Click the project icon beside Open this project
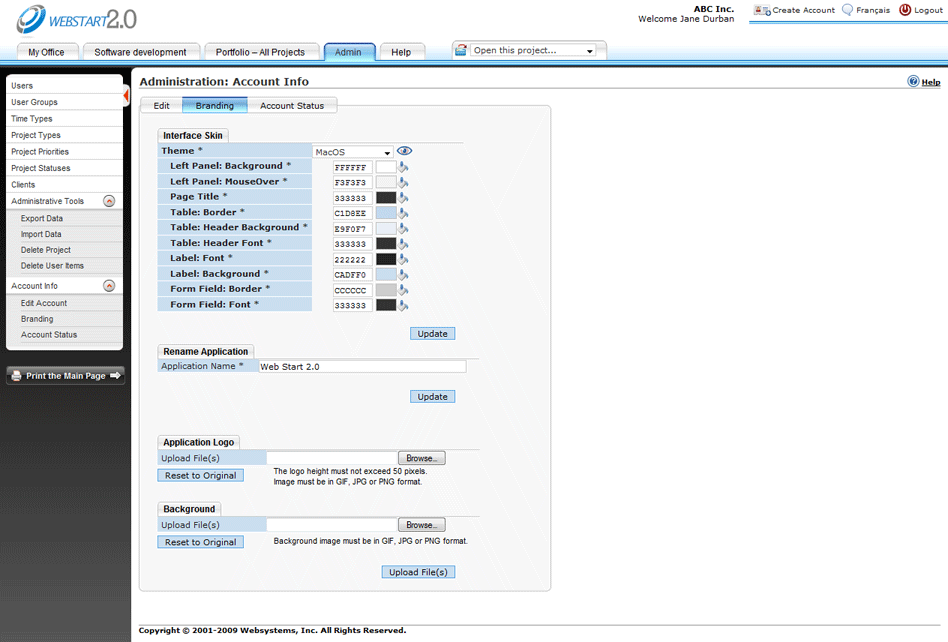This screenshot has width=948, height=642. coord(461,50)
